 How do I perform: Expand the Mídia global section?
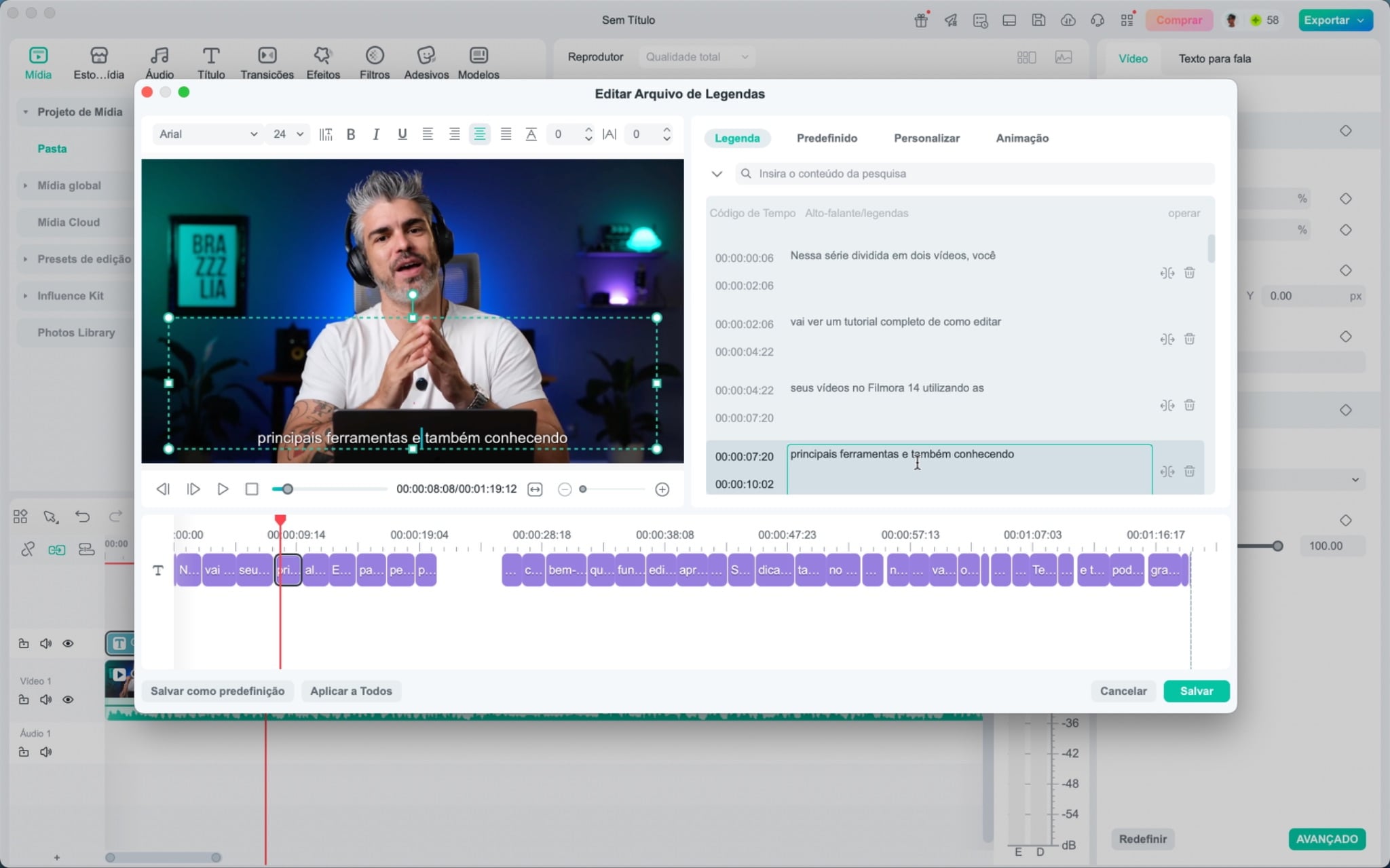[26, 185]
